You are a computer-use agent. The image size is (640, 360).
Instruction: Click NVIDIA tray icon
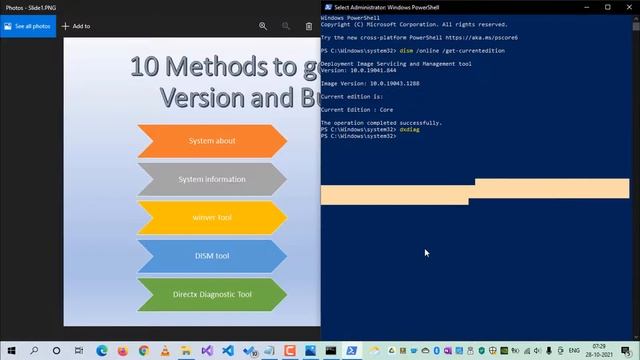[x=504, y=351]
